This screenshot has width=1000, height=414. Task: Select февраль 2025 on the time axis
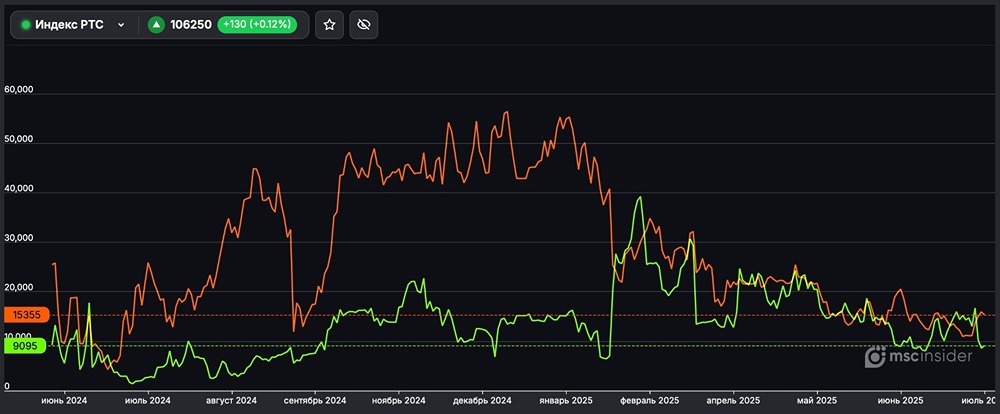(x=654, y=400)
